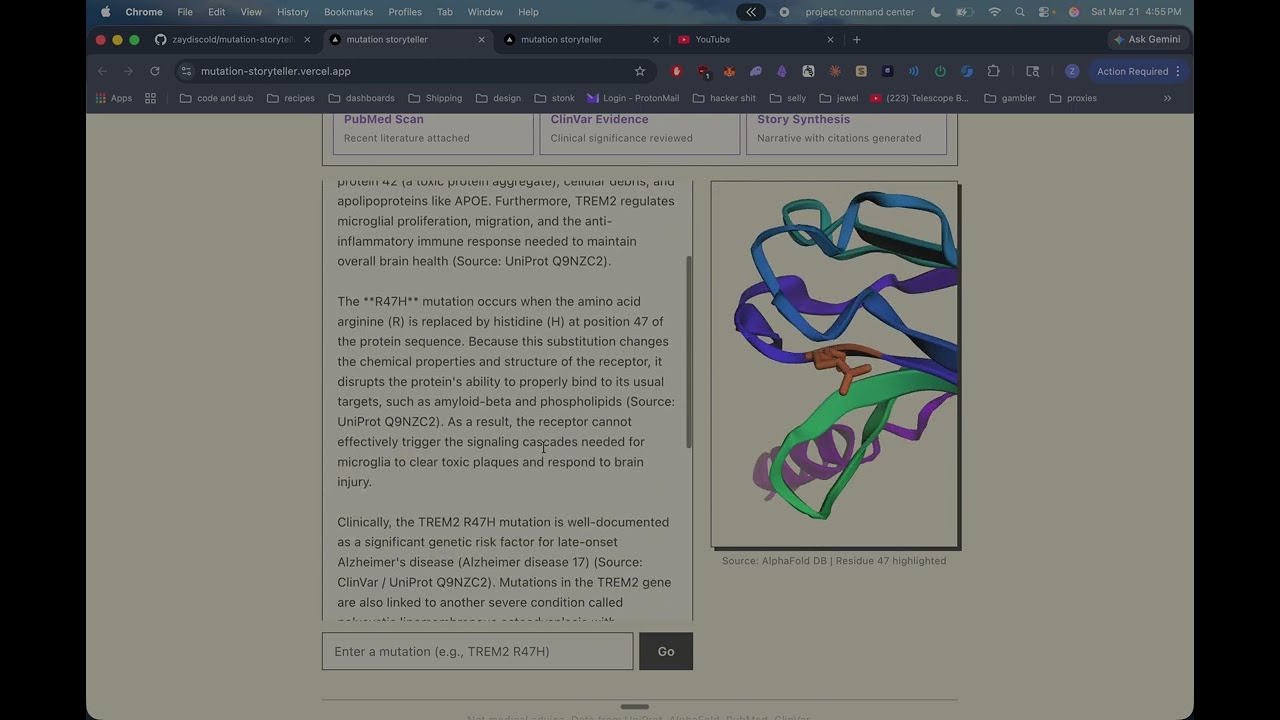Open the tan S extension icon
1280x720 pixels.
click(x=861, y=71)
